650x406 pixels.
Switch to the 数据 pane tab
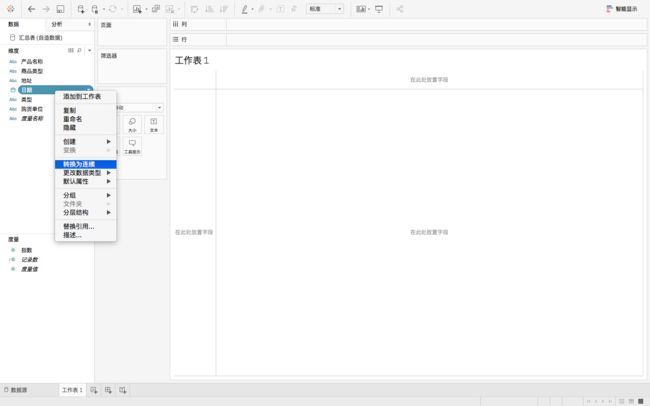(14, 24)
